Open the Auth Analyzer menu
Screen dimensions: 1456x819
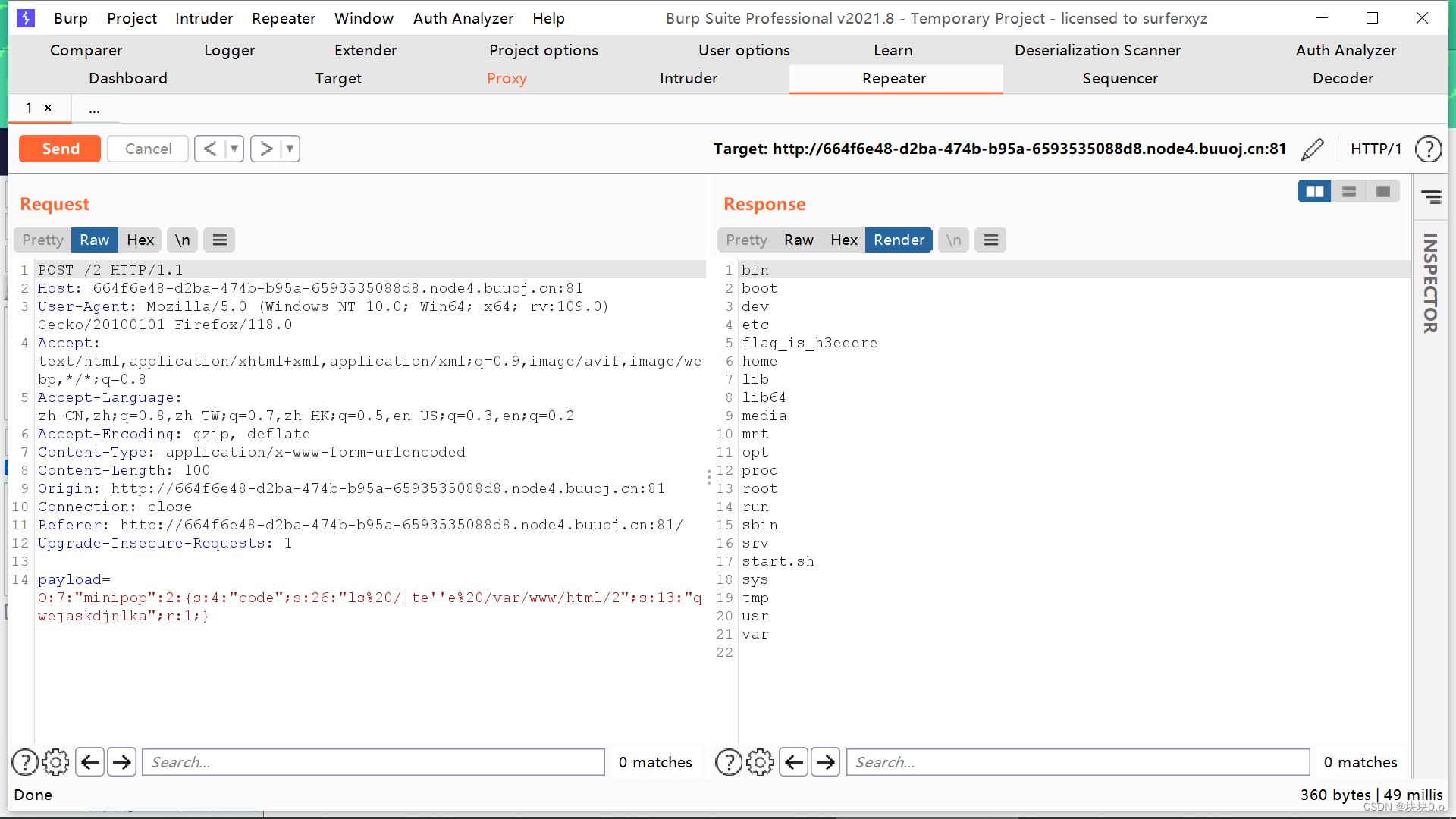[463, 18]
